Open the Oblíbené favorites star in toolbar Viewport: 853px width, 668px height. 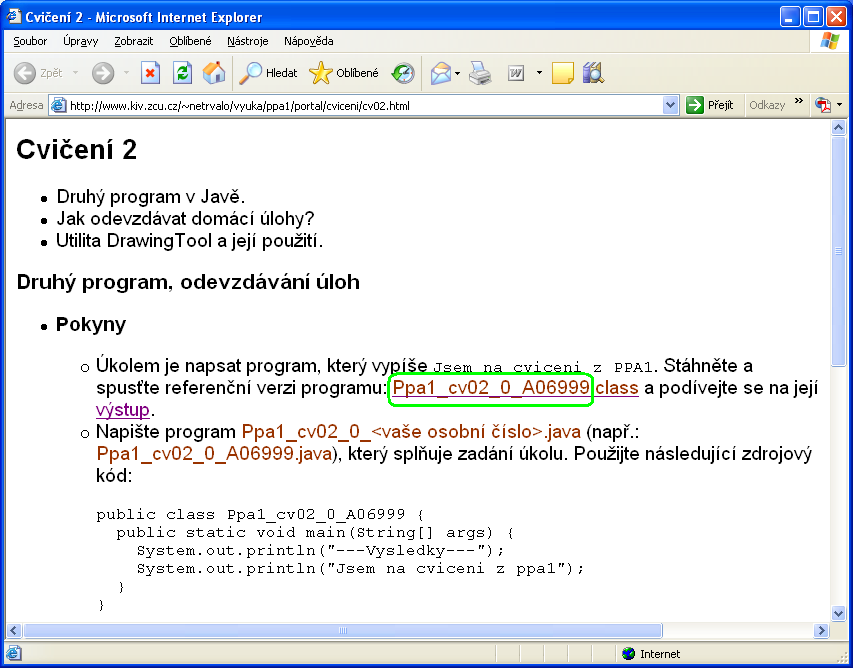pyautogui.click(x=344, y=73)
